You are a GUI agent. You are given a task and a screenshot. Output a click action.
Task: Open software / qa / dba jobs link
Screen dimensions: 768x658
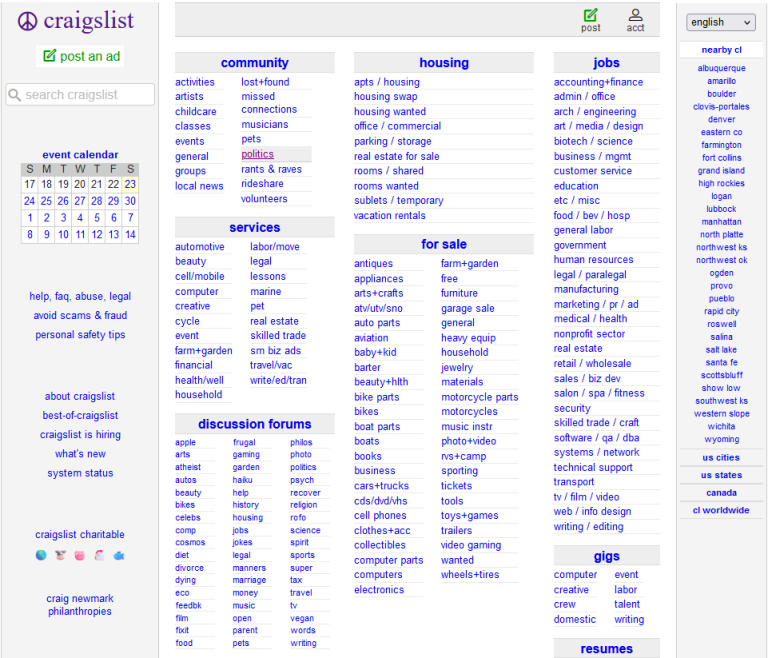pyautogui.click(x=597, y=438)
